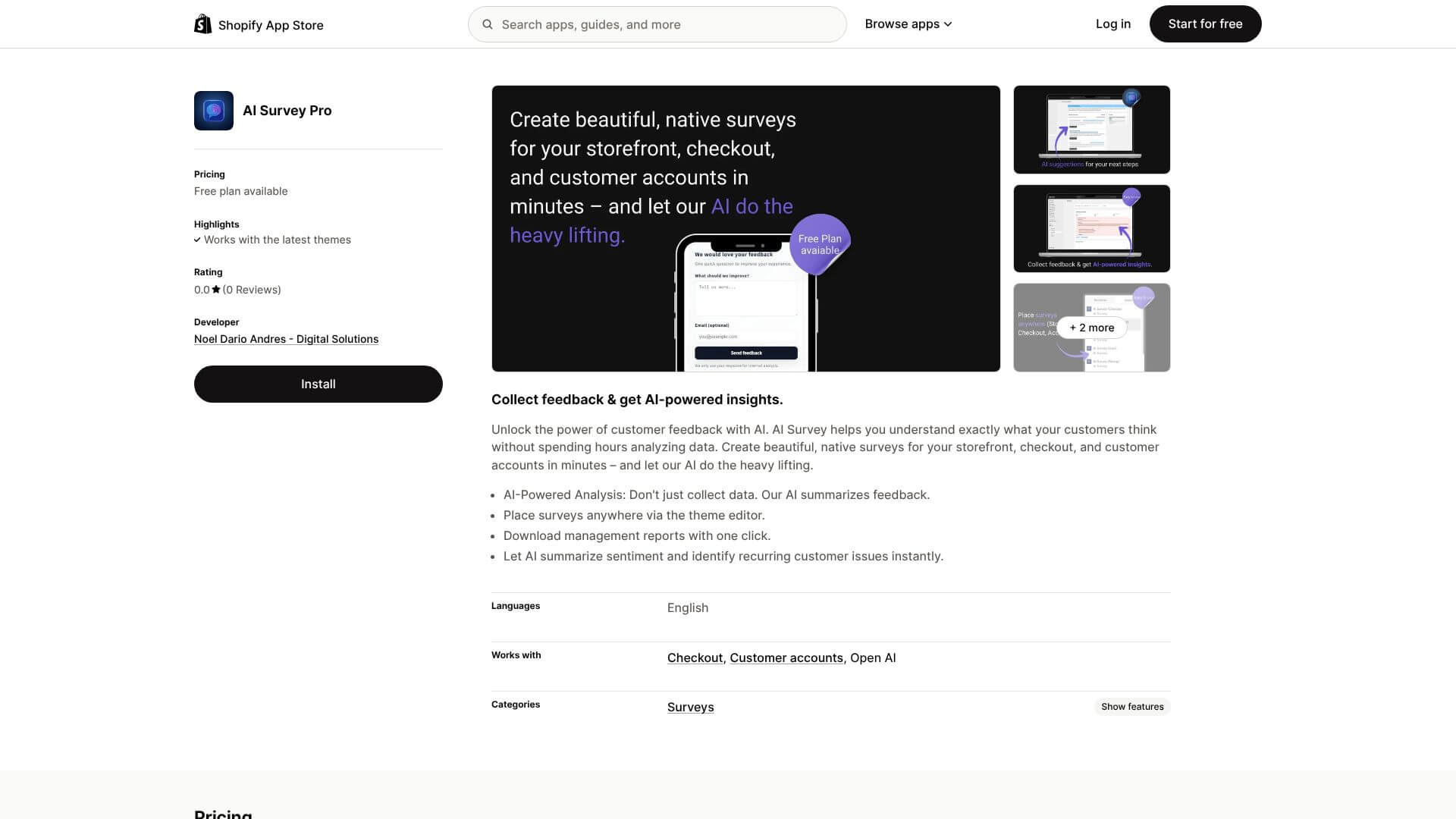This screenshot has width=1456, height=819.
Task: Install the AI Survey Pro app
Action: [x=318, y=384]
